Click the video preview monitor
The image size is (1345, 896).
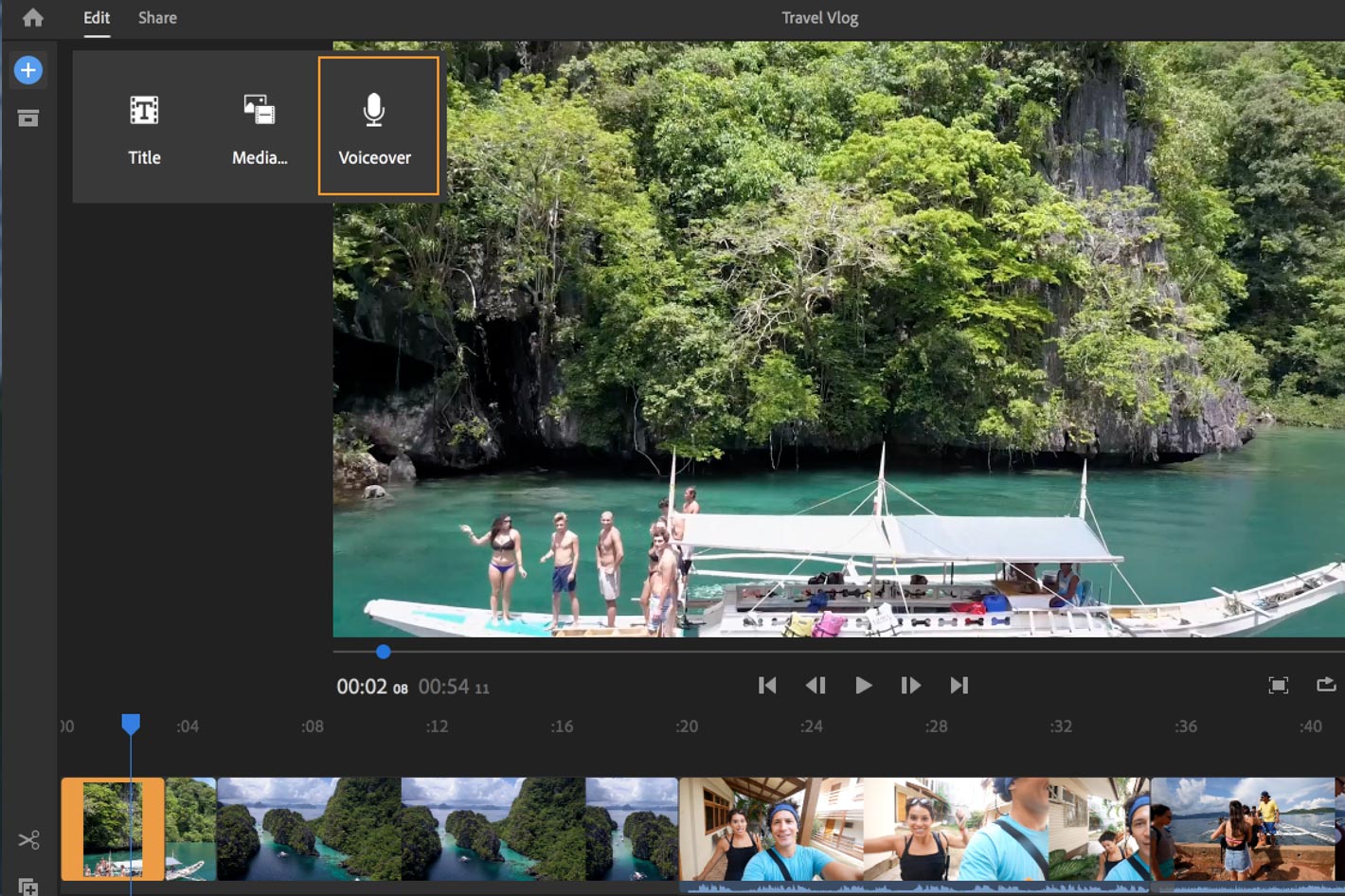click(839, 339)
